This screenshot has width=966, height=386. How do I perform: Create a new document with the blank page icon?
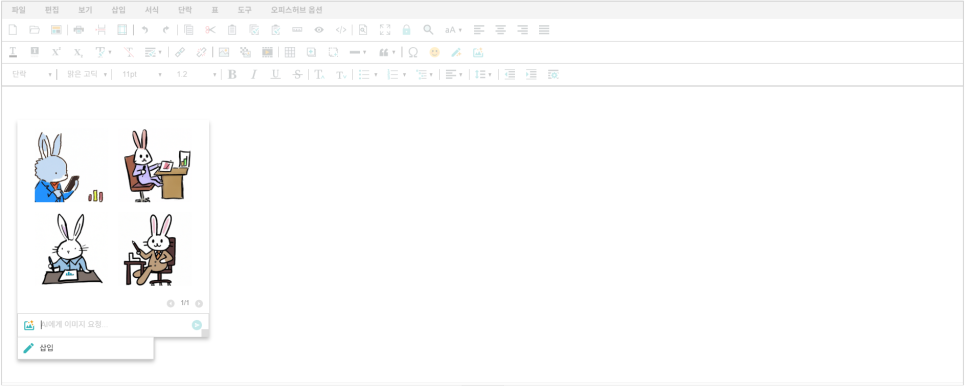pyautogui.click(x=13, y=30)
